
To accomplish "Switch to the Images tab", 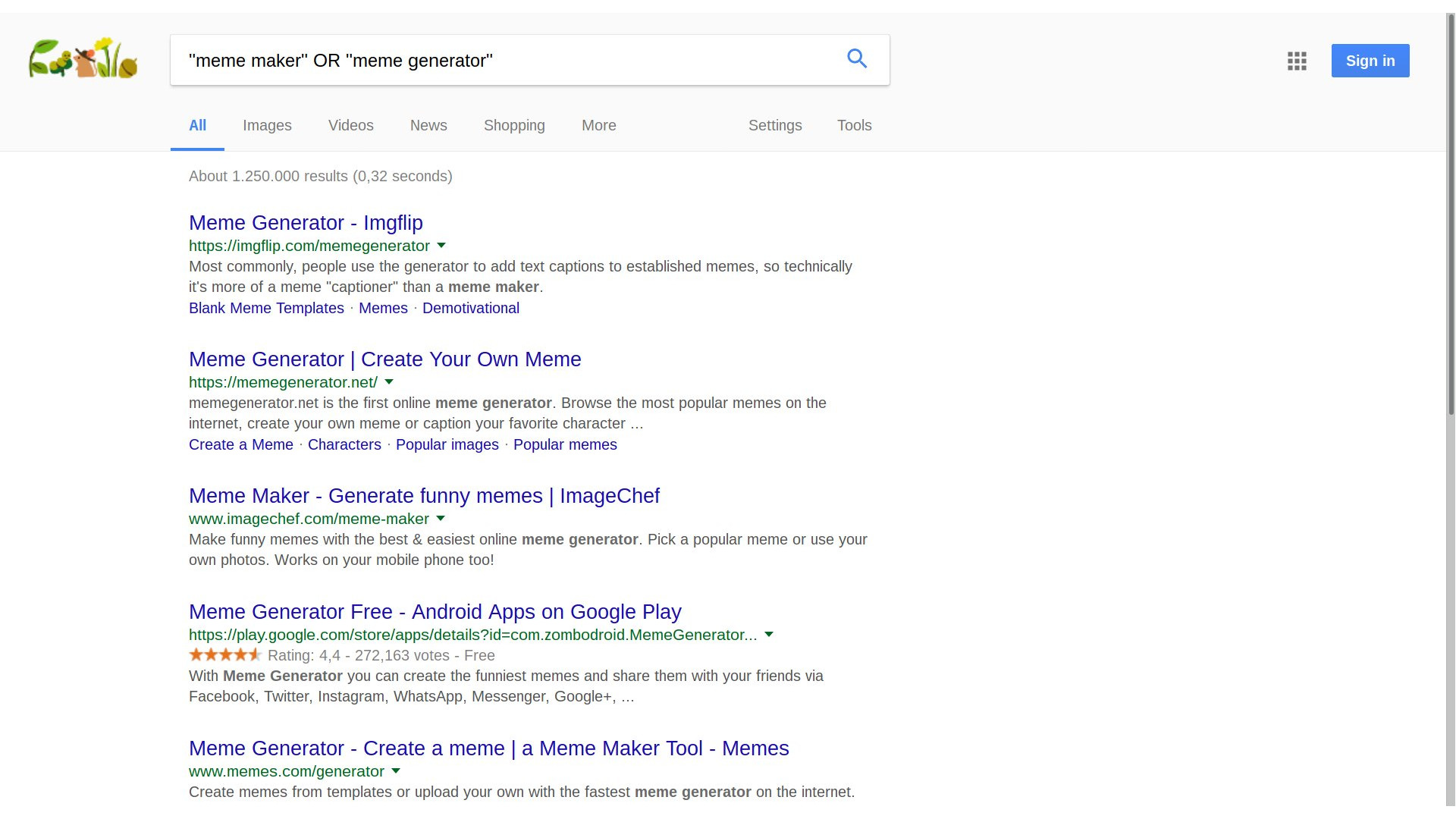I will 267,126.
